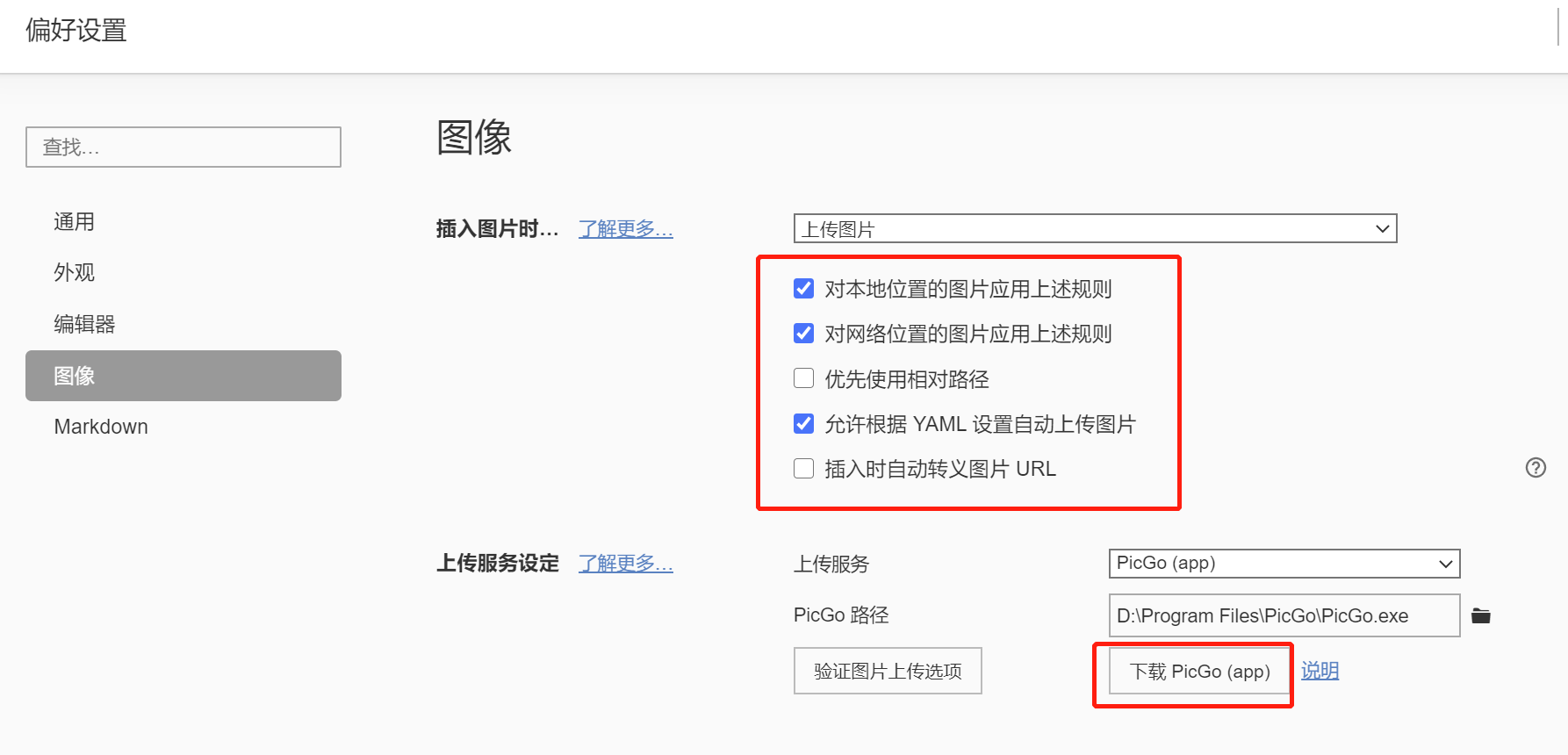This screenshot has height=755, width=1568.
Task: Open the PicGo path folder browse icon
Action: click(1481, 615)
